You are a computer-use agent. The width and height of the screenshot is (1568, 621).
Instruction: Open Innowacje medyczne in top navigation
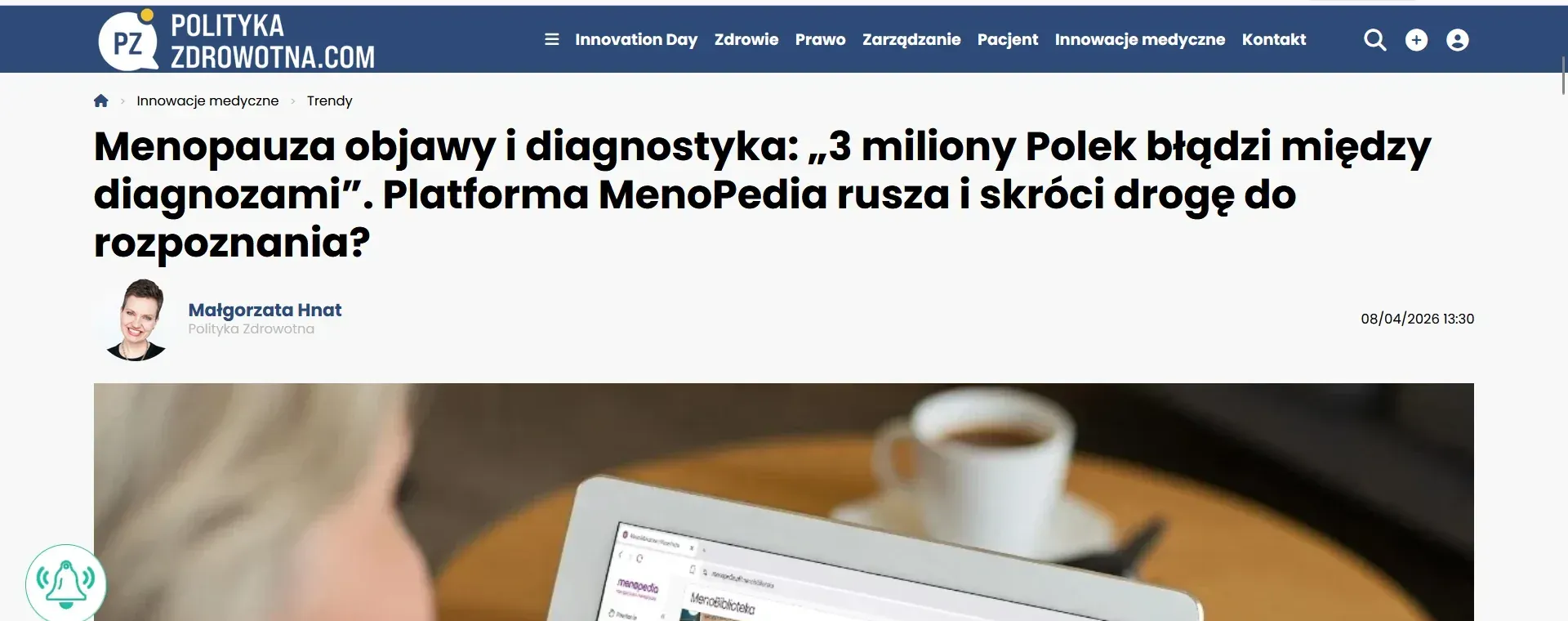(x=1140, y=39)
